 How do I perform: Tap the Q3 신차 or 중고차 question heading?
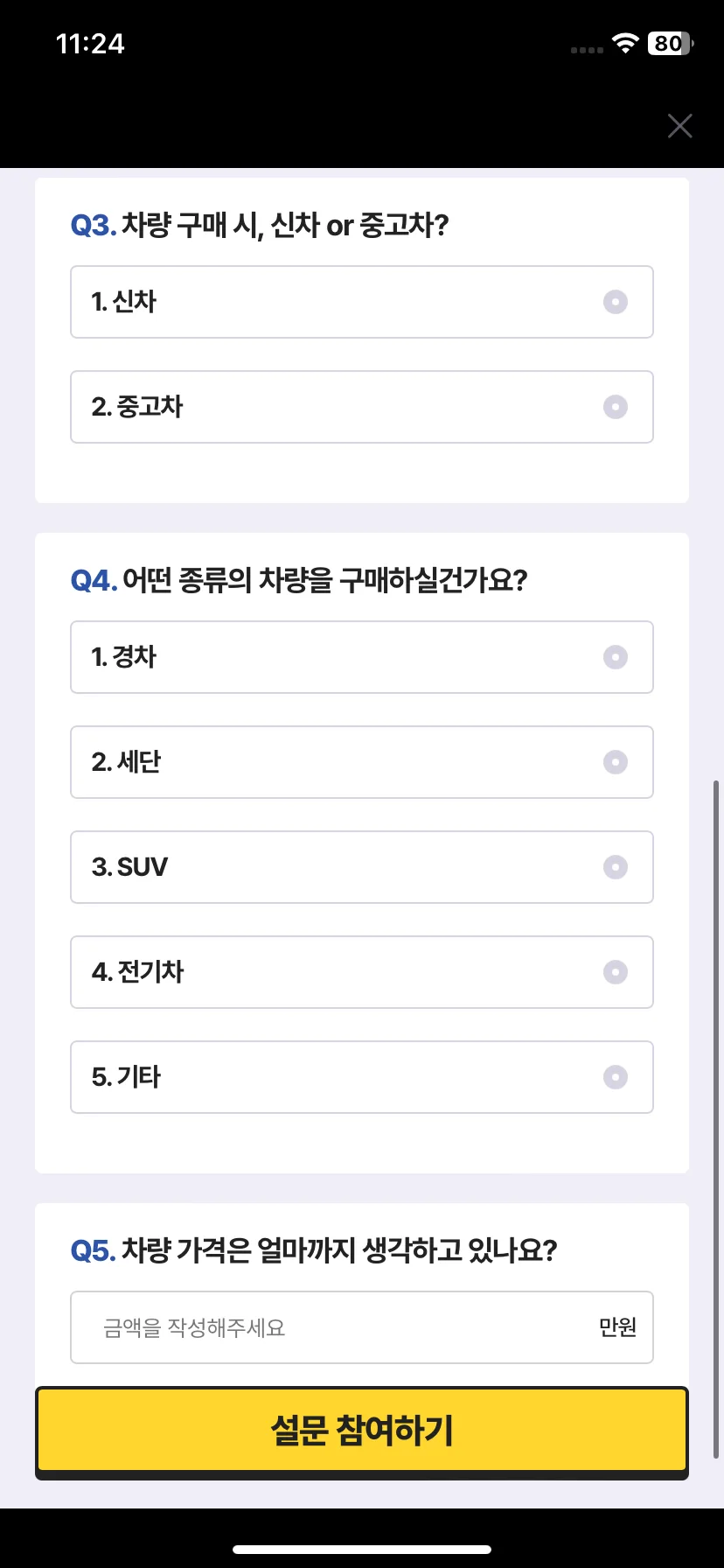coord(260,225)
